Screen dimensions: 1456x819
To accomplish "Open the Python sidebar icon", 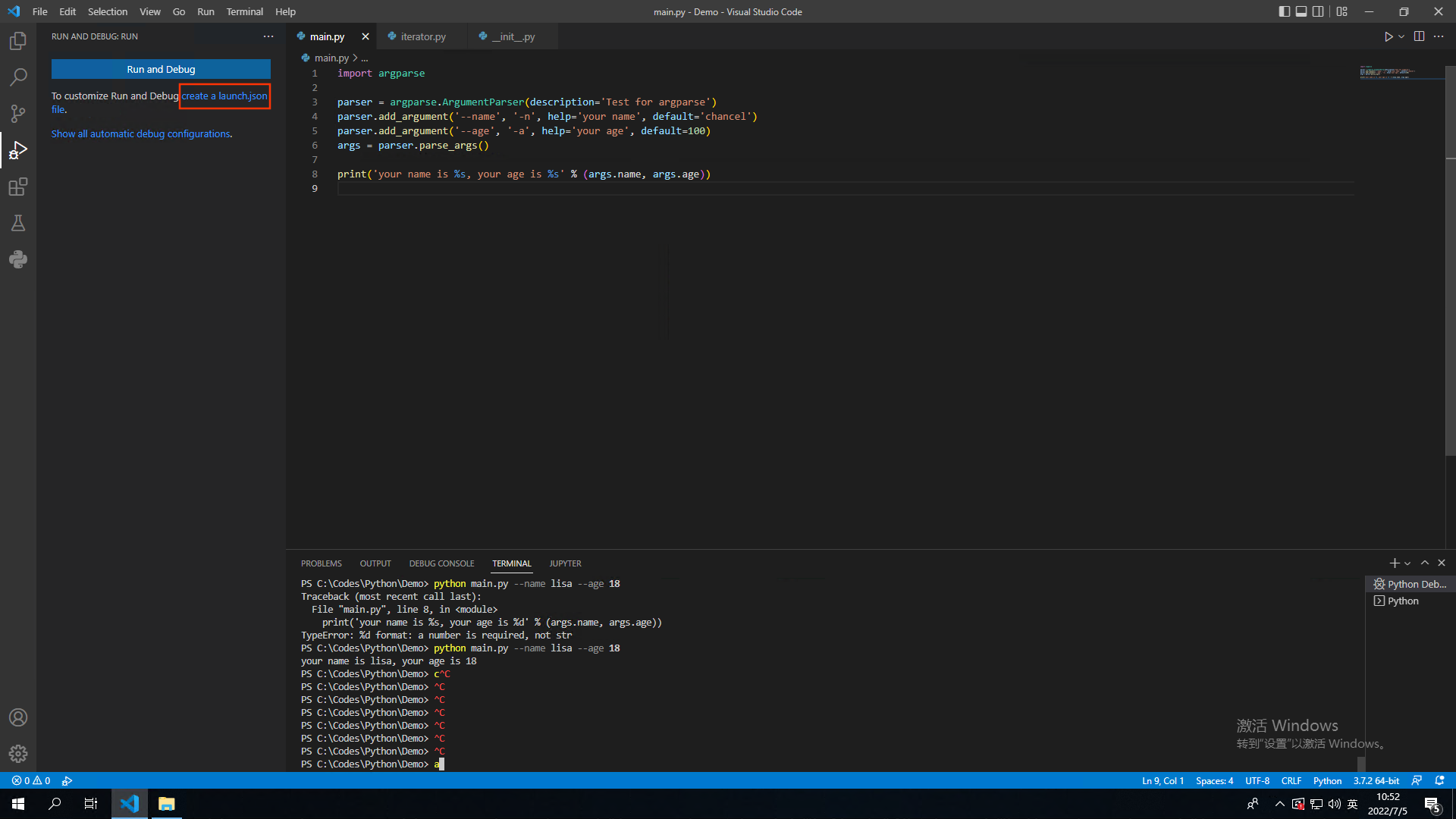I will pyautogui.click(x=18, y=259).
